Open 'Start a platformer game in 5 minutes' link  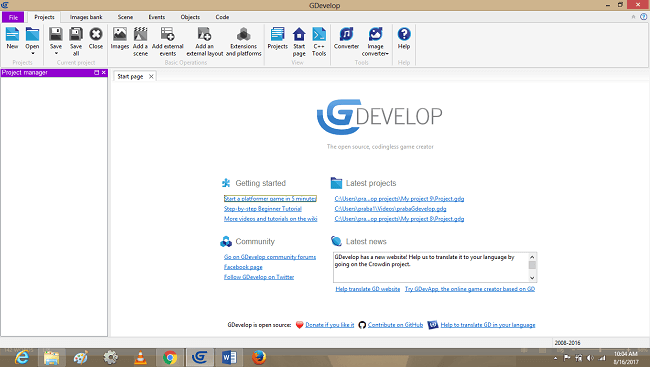(x=270, y=199)
